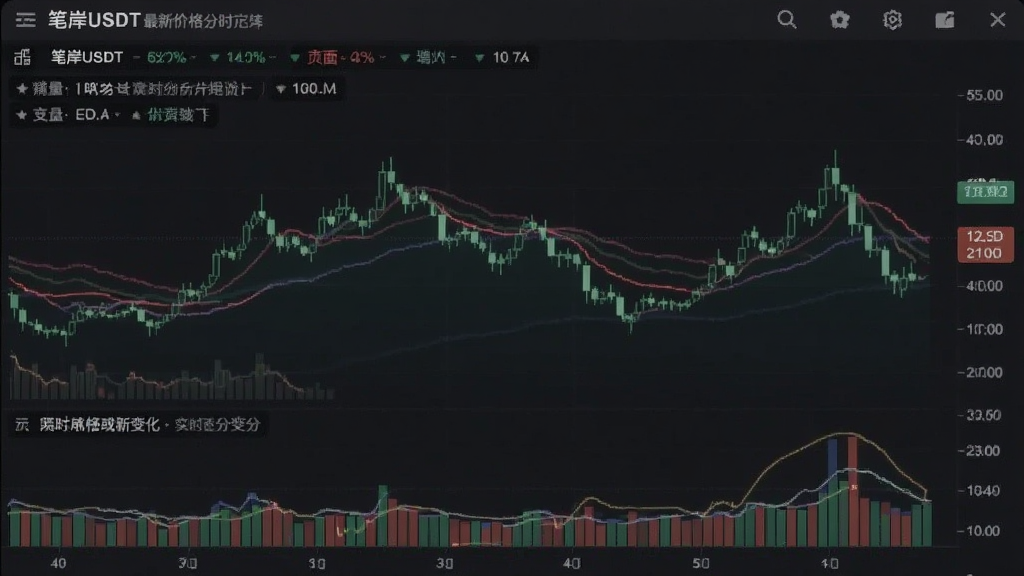Click the chart title 笔岸USDT in the header
The height and width of the screenshot is (576, 1024).
coord(94,20)
